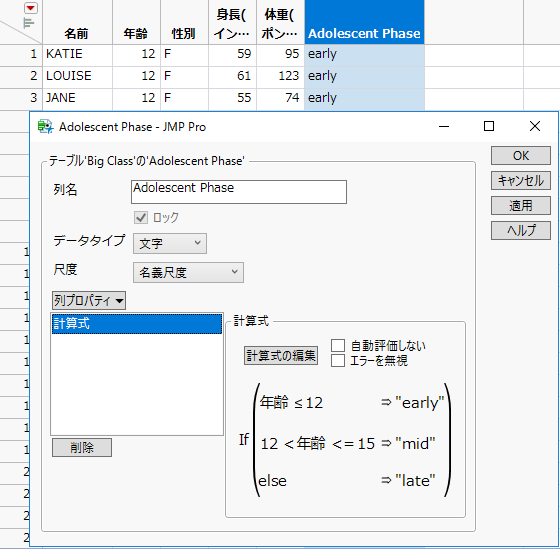Click the 年齢 ≤ 12 condition
Image resolution: width=560 pixels, height=549 pixels.
point(291,403)
